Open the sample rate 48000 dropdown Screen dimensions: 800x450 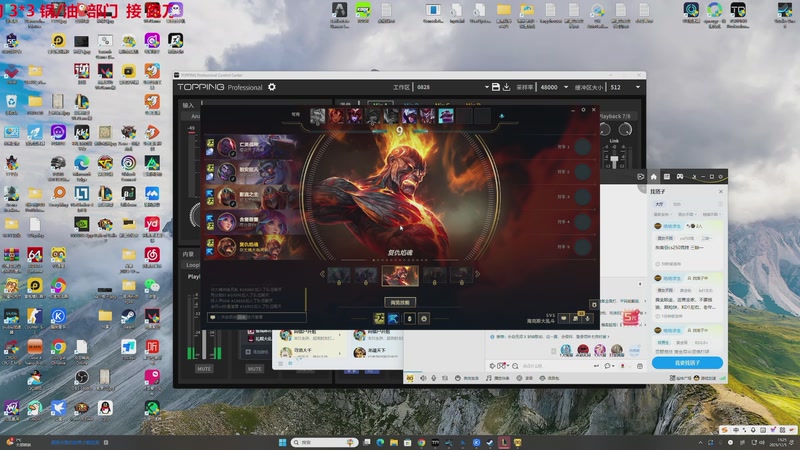[566, 87]
